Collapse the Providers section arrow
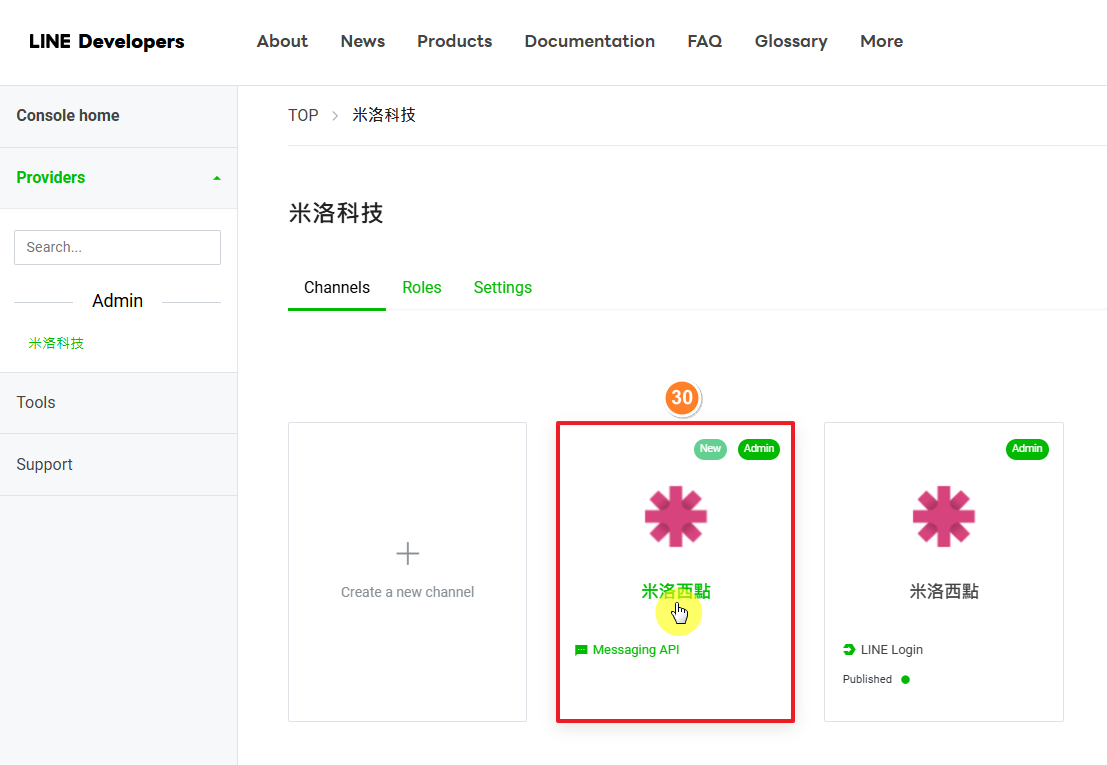Viewport: 1107px width, 765px height. pos(217,178)
